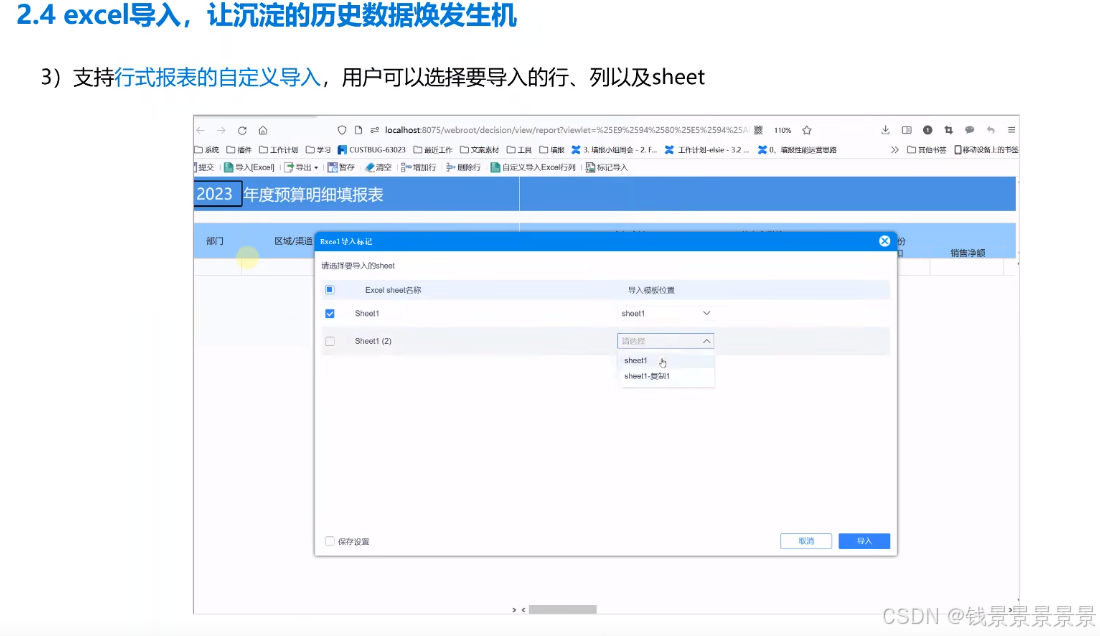Reload the page with the refresh icon
The width and height of the screenshot is (1100, 636).
pyautogui.click(x=242, y=130)
